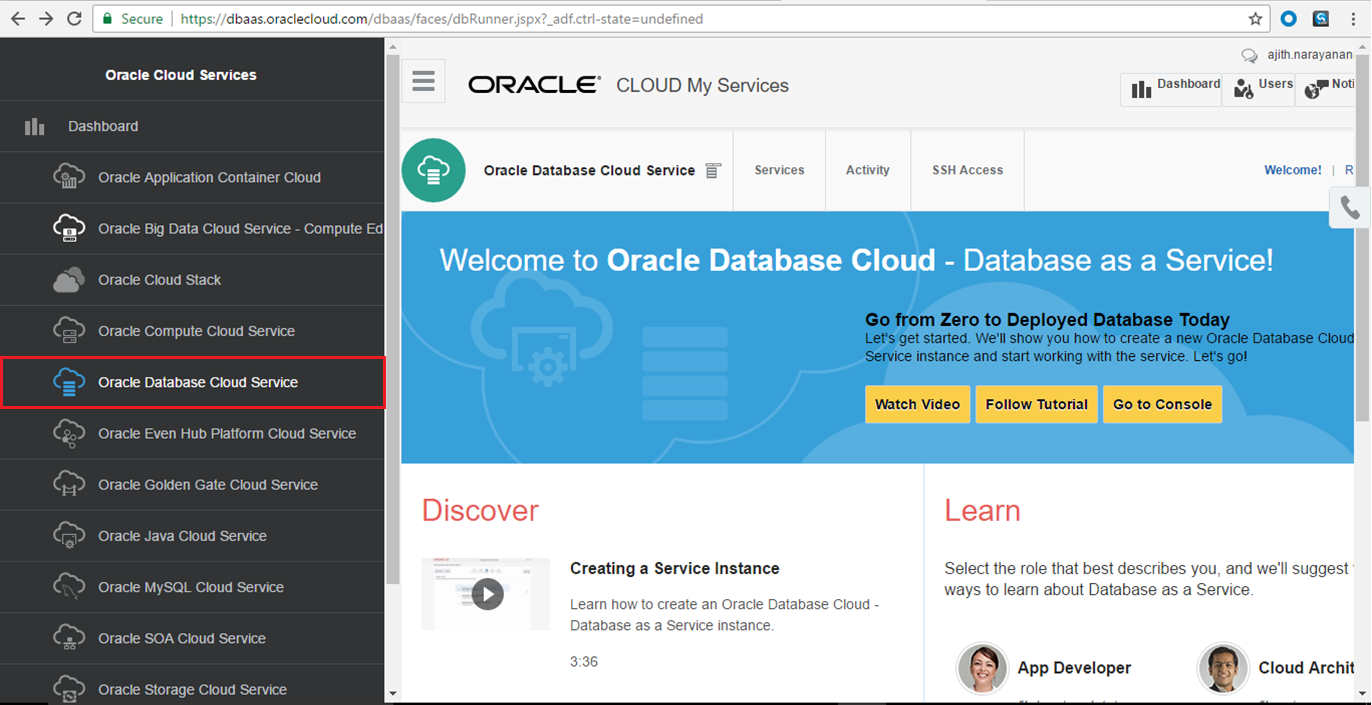Click the App Developer avatar
This screenshot has width=1372, height=705.
982,668
